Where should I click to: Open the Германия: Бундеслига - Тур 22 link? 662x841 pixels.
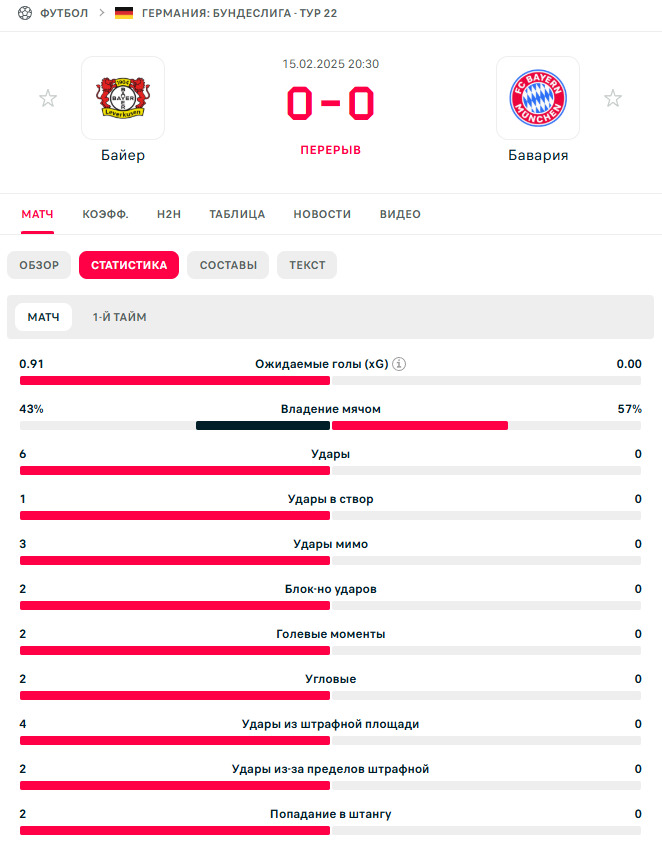[x=239, y=13]
